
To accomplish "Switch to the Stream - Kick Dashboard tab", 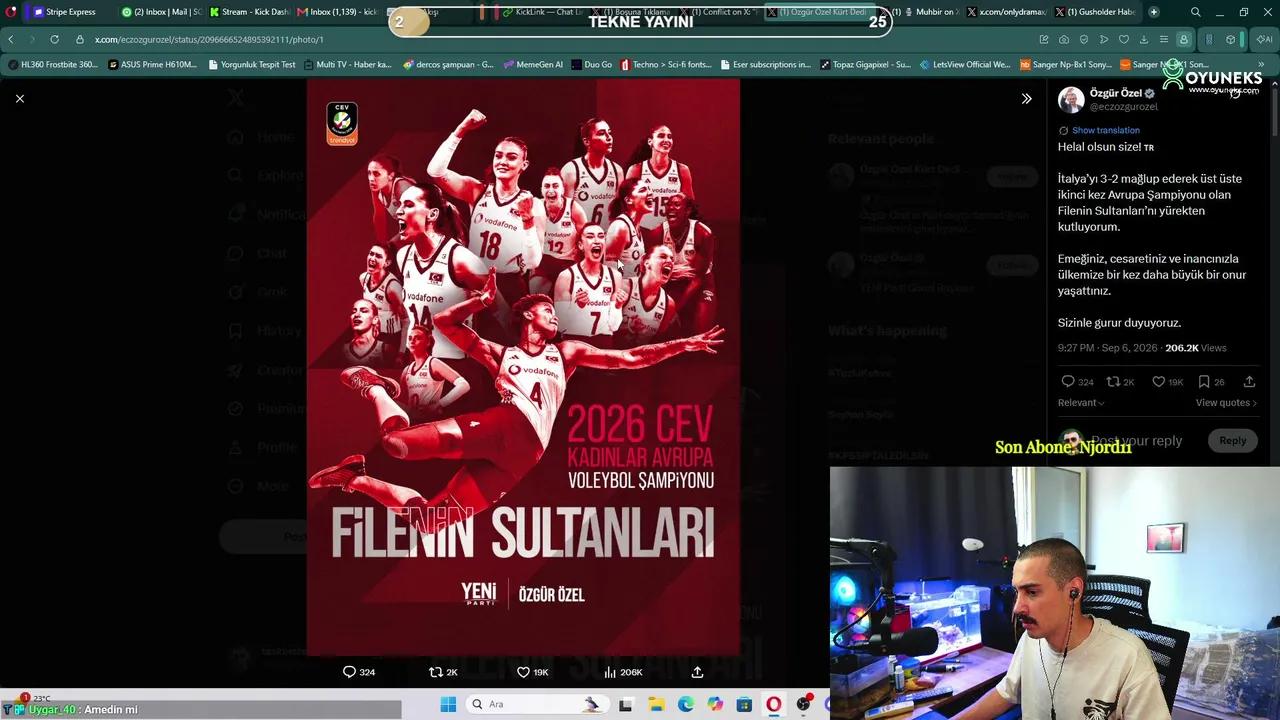I will click(248, 12).
